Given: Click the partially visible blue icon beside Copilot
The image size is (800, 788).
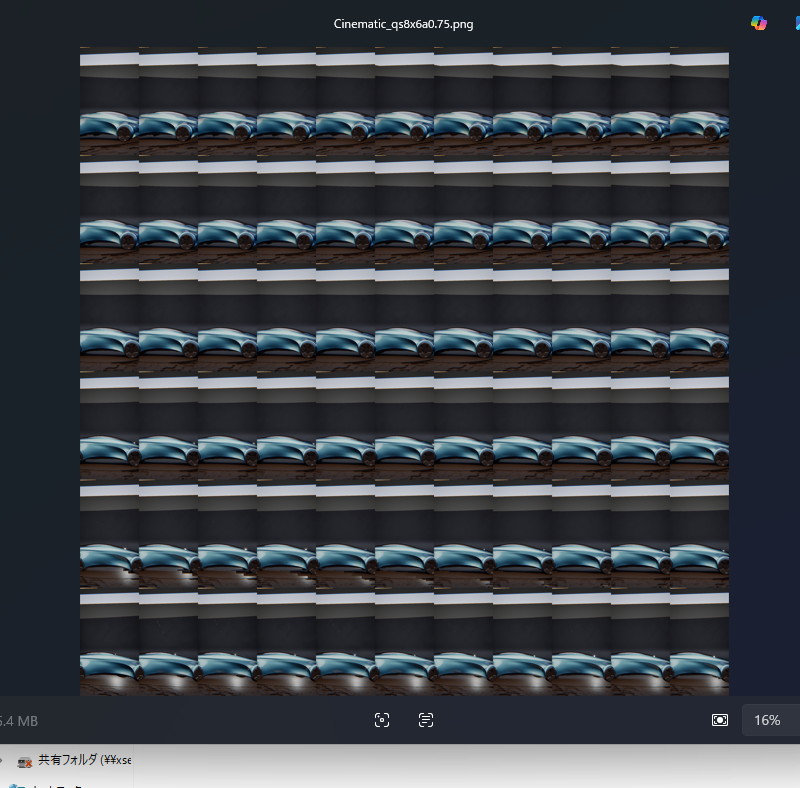Looking at the screenshot, I should point(796,23).
